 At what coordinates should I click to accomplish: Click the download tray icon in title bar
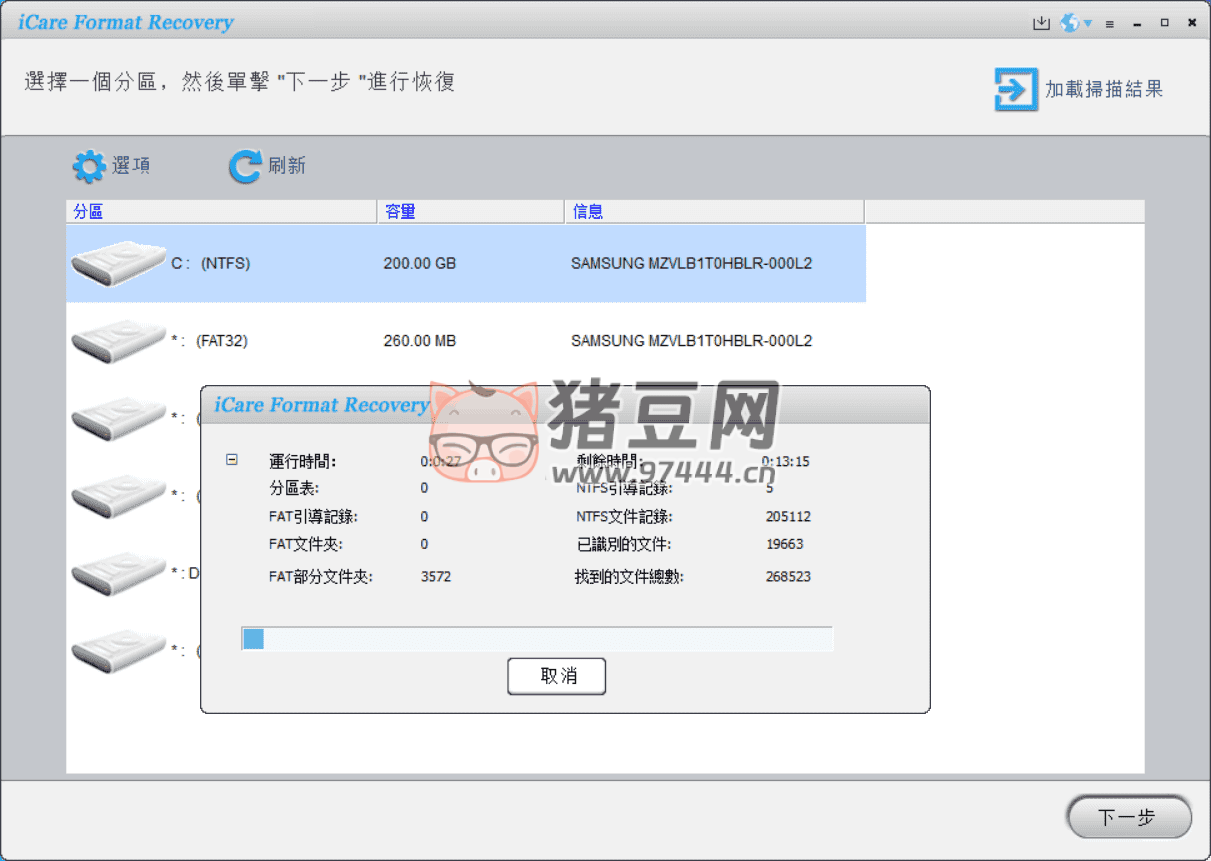click(x=1041, y=23)
